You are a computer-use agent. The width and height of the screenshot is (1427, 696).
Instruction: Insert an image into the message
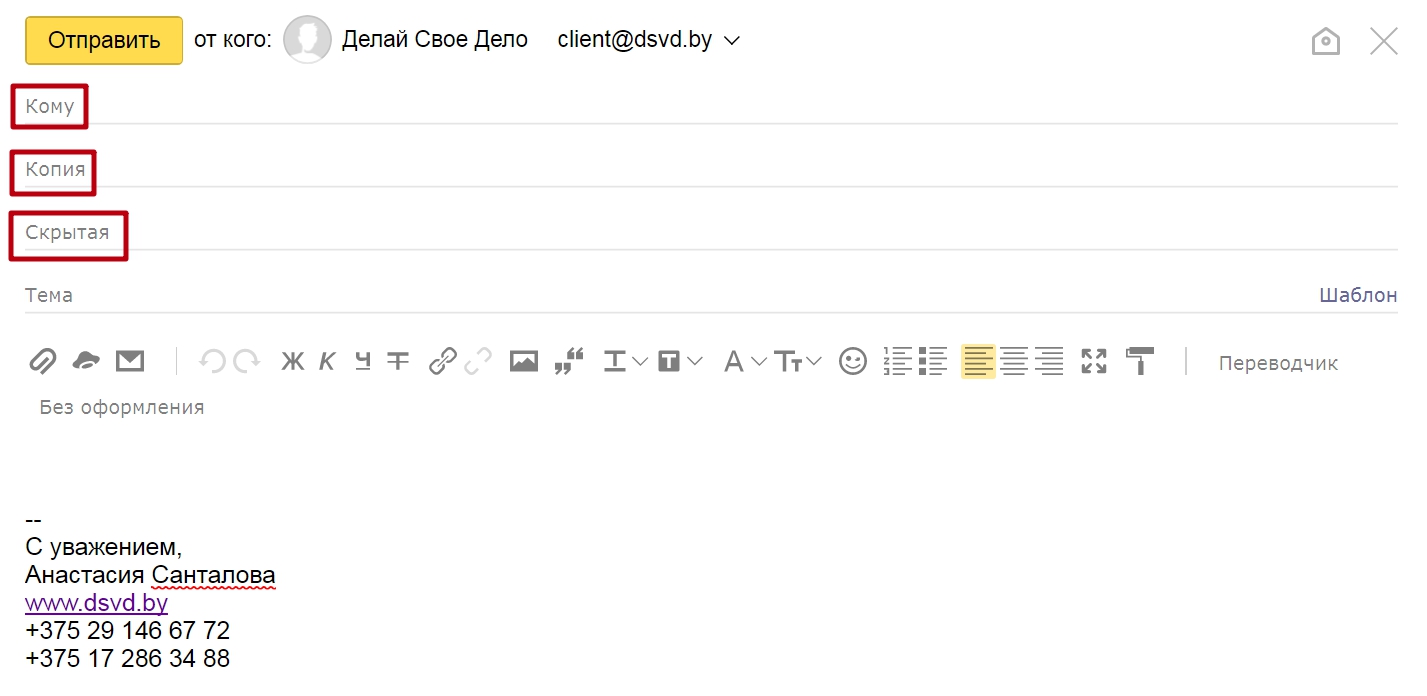[x=524, y=361]
